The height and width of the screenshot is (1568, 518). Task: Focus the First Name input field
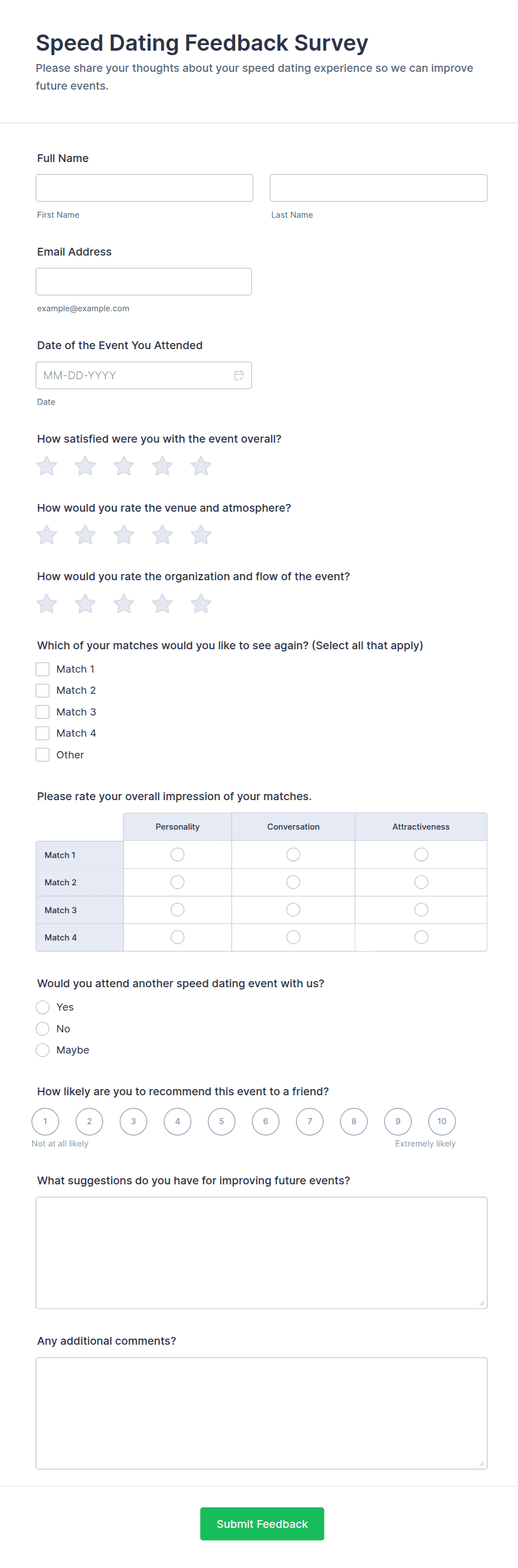tap(144, 188)
